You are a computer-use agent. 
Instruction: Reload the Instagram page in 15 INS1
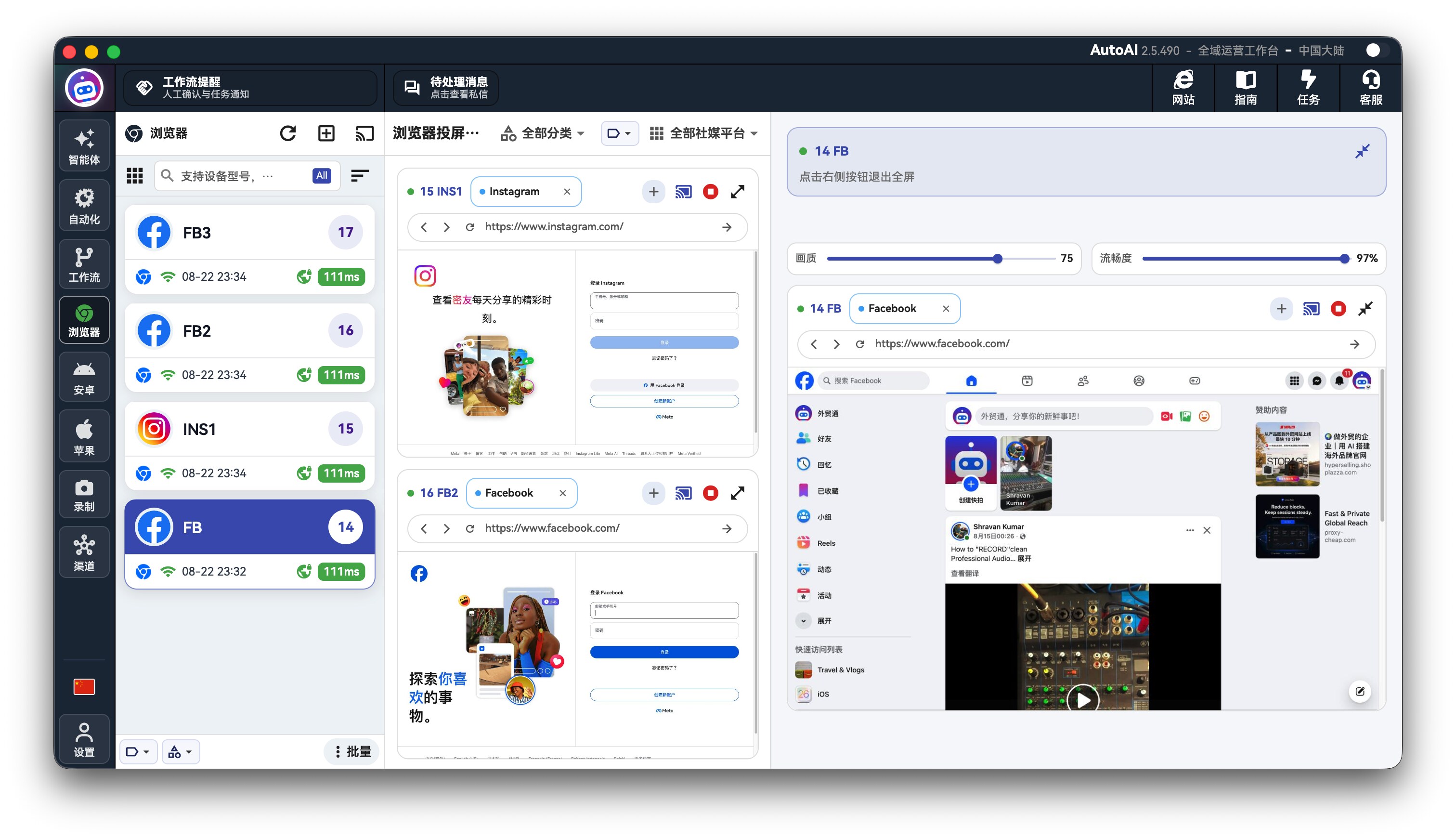470,227
